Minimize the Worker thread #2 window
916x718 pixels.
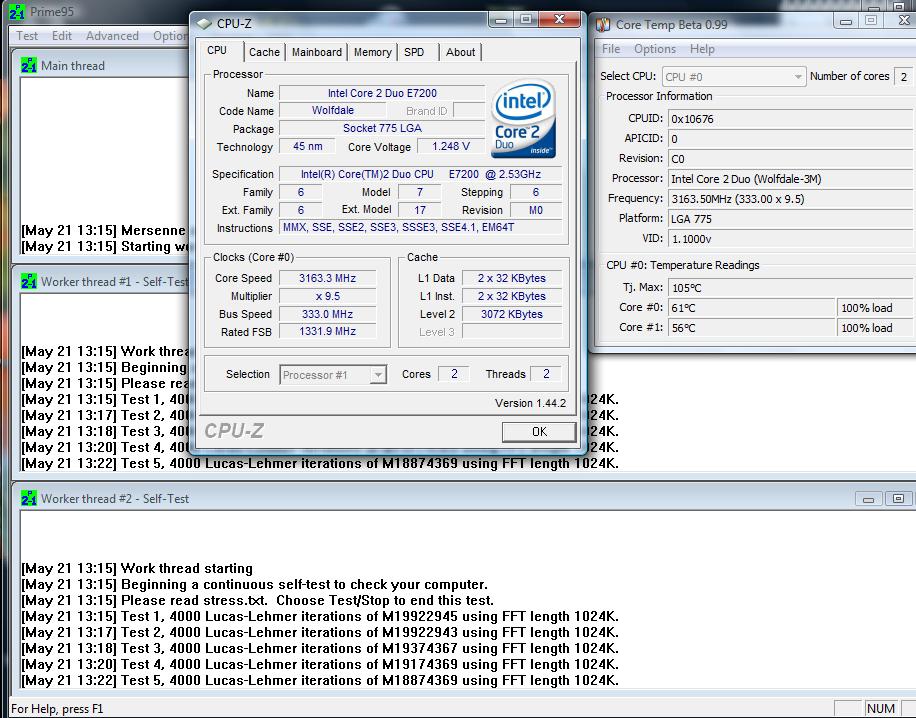pyautogui.click(x=868, y=499)
